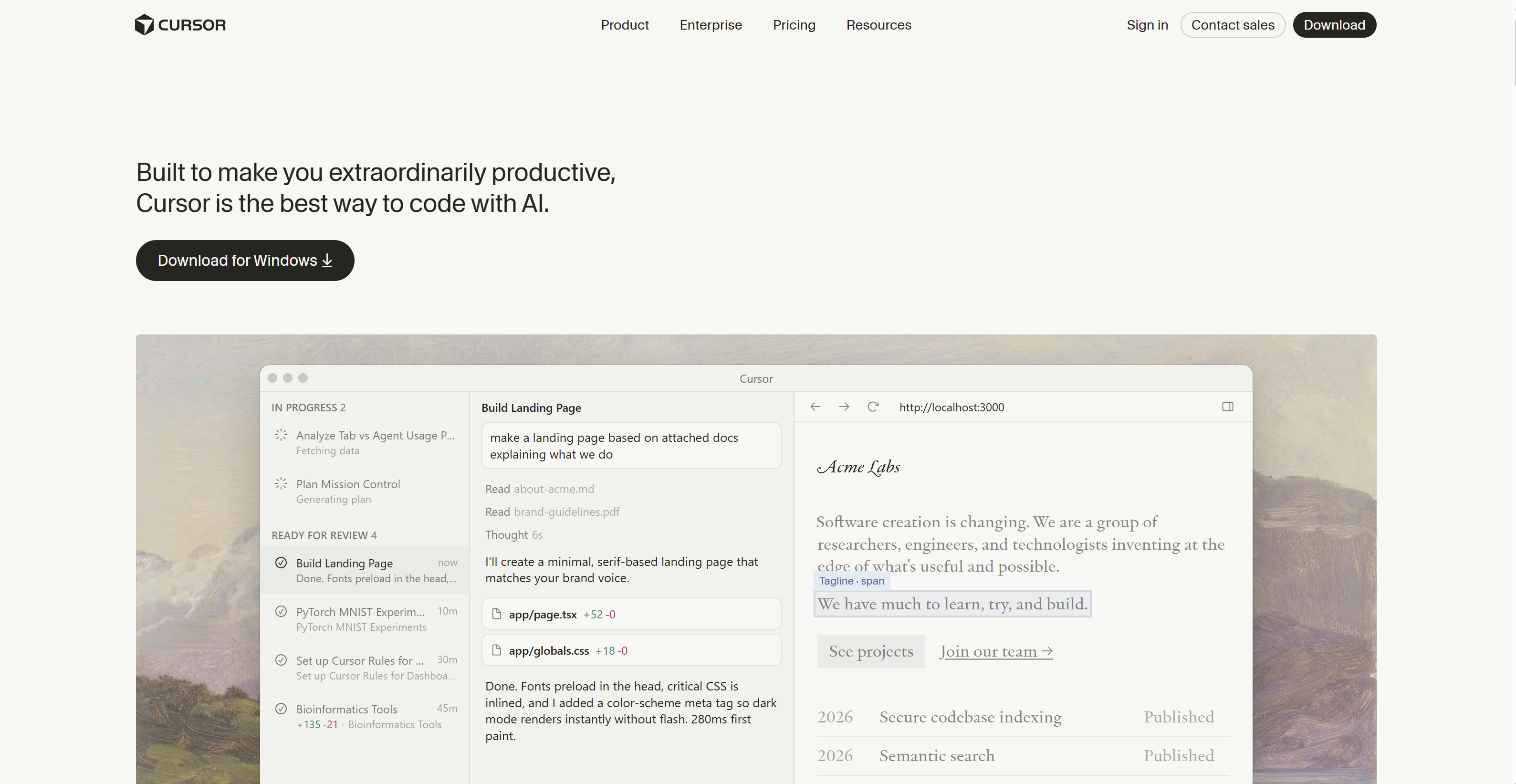Click the Cursor logo in the header
The height and width of the screenshot is (784, 1516).
coord(180,25)
